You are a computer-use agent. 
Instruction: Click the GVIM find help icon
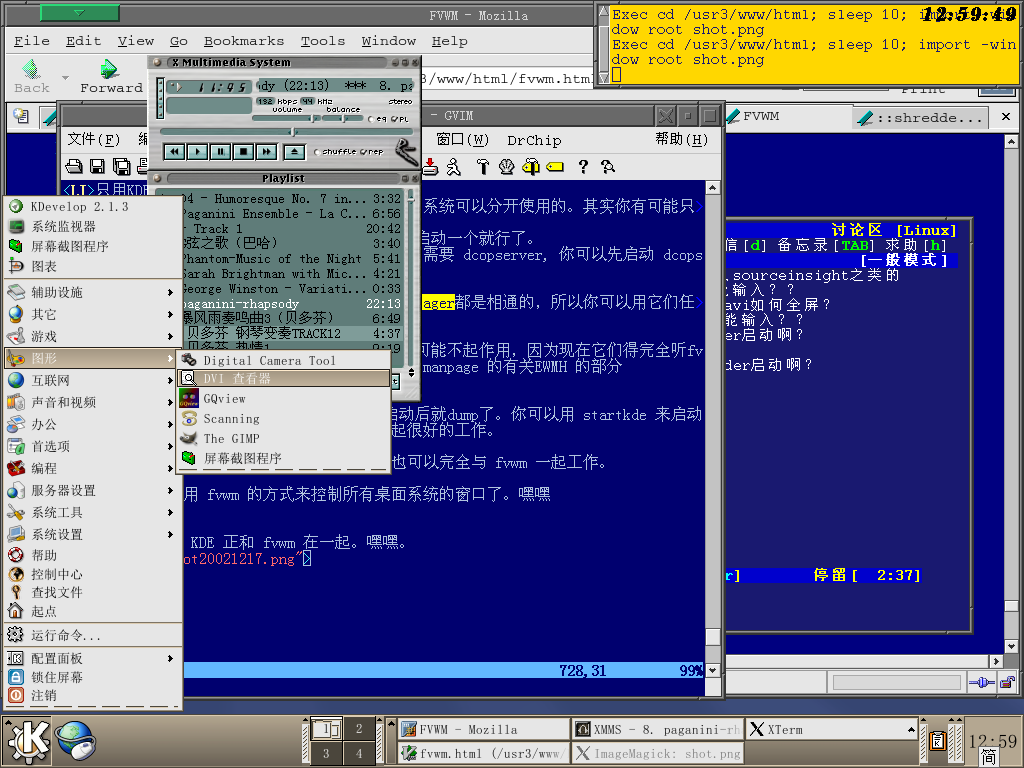pyautogui.click(x=608, y=167)
